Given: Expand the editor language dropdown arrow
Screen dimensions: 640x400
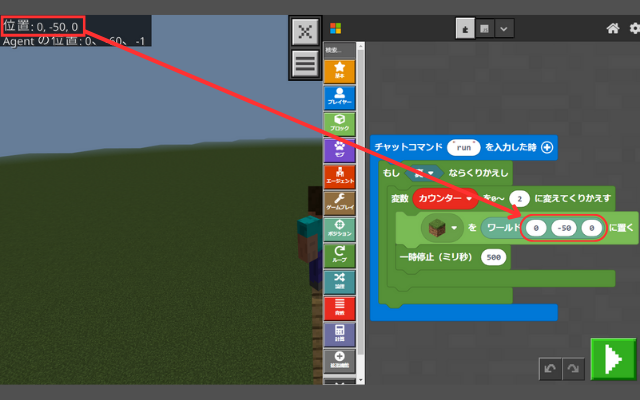Looking at the screenshot, I should (504, 29).
